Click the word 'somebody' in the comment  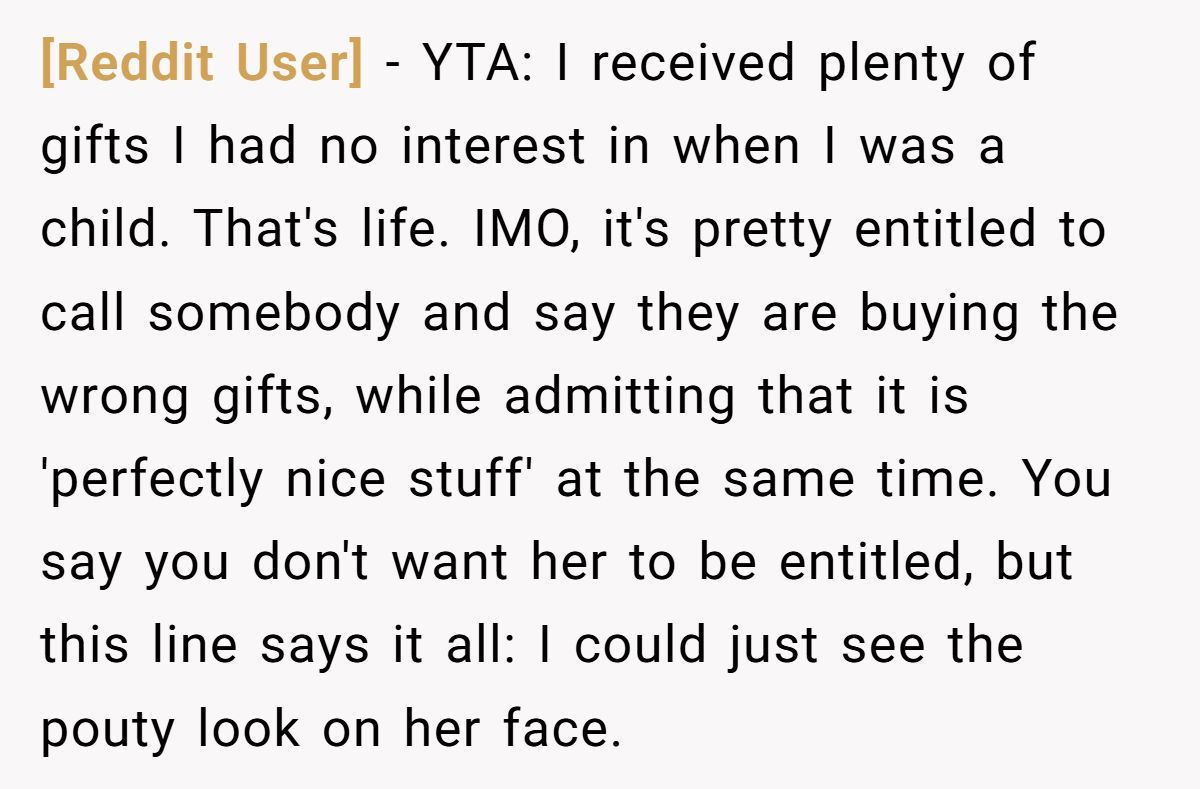coord(275,314)
